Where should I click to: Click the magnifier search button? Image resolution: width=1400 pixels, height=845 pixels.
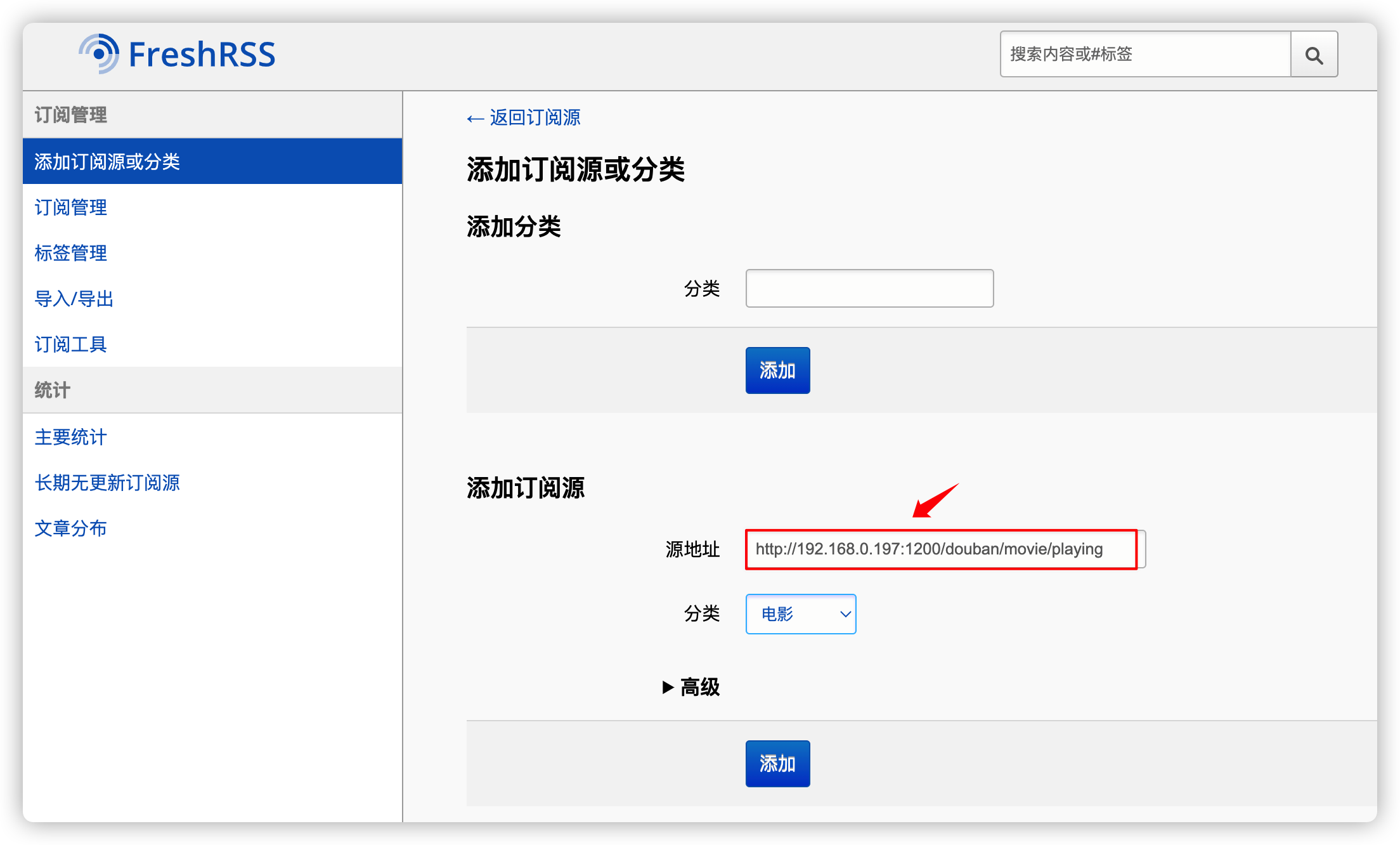(x=1314, y=55)
